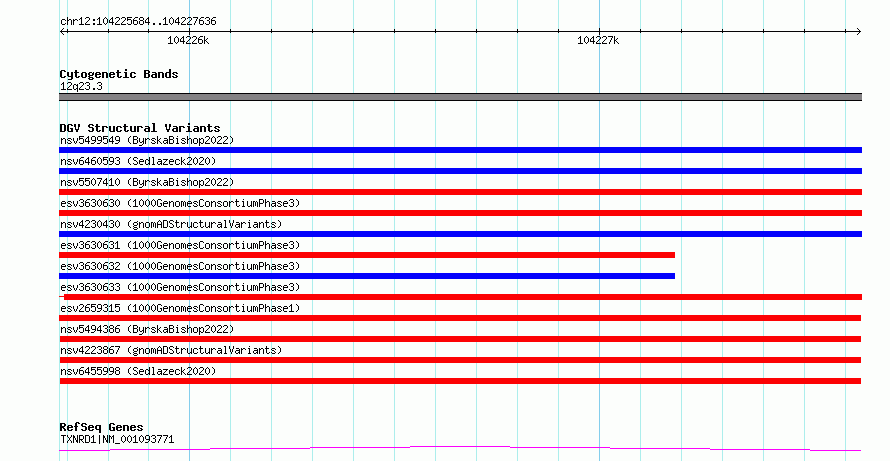Click the 12q23.3 band label
The image size is (890, 461).
(81, 86)
